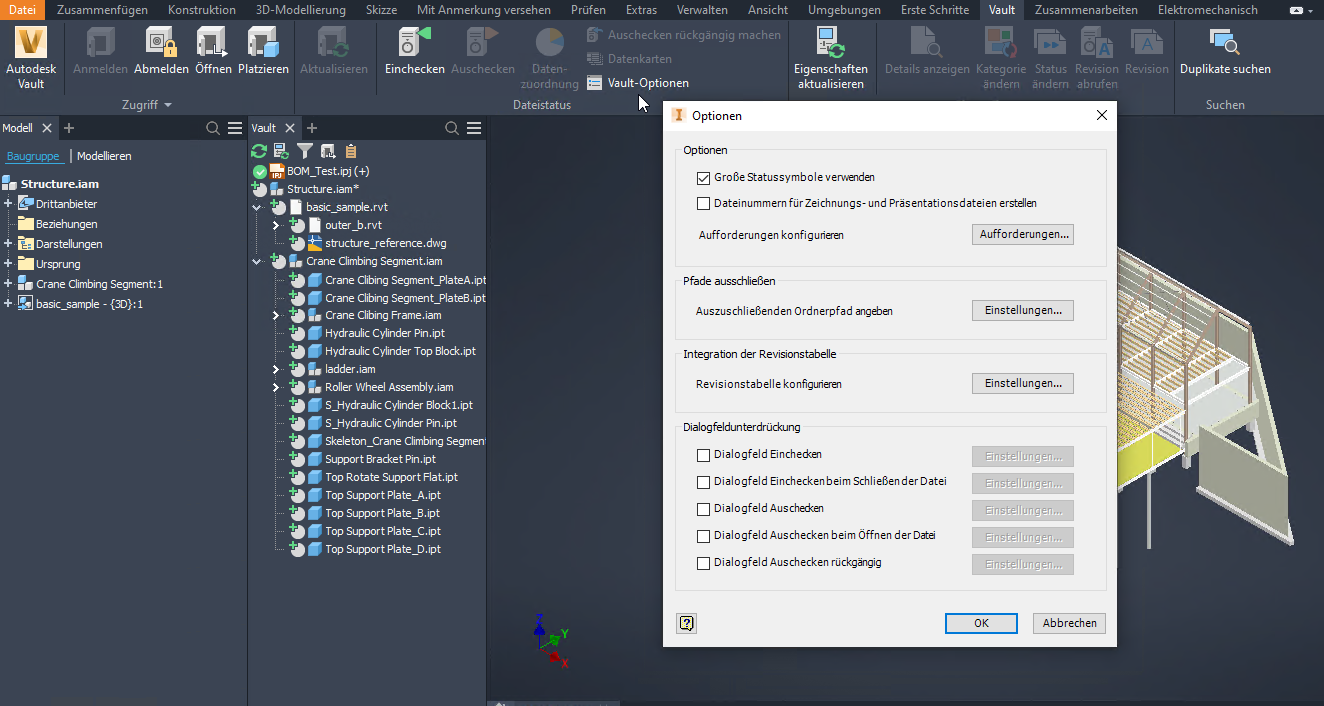Click the Einchecken icon
This screenshot has height=706, width=1324.
pyautogui.click(x=414, y=43)
